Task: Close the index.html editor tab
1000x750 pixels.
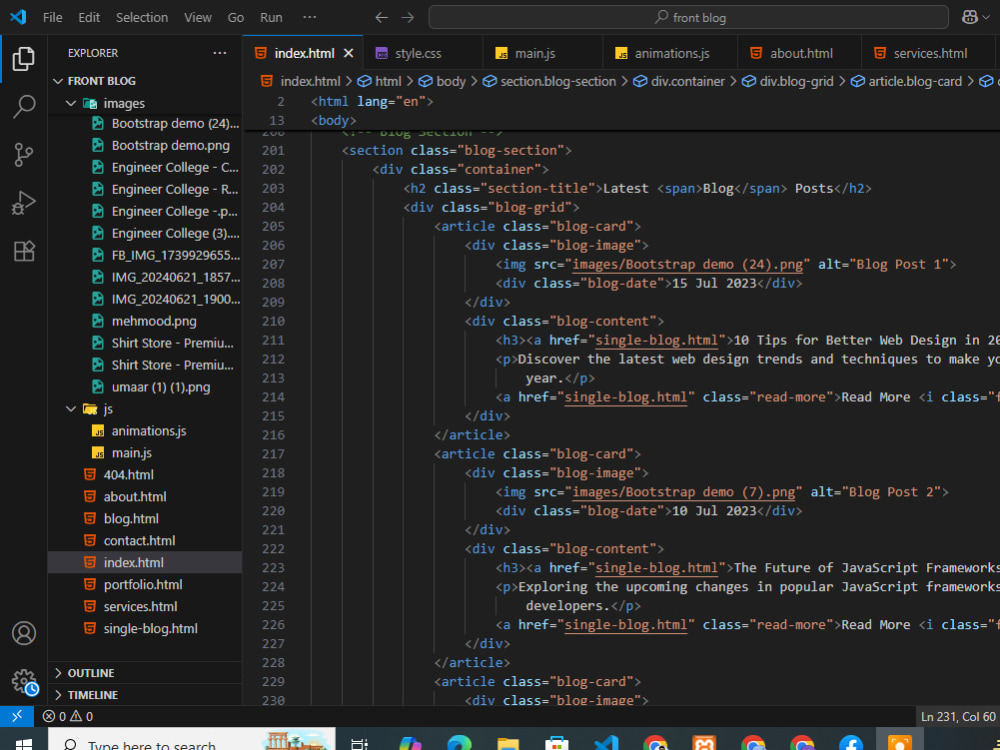Action: click(348, 54)
